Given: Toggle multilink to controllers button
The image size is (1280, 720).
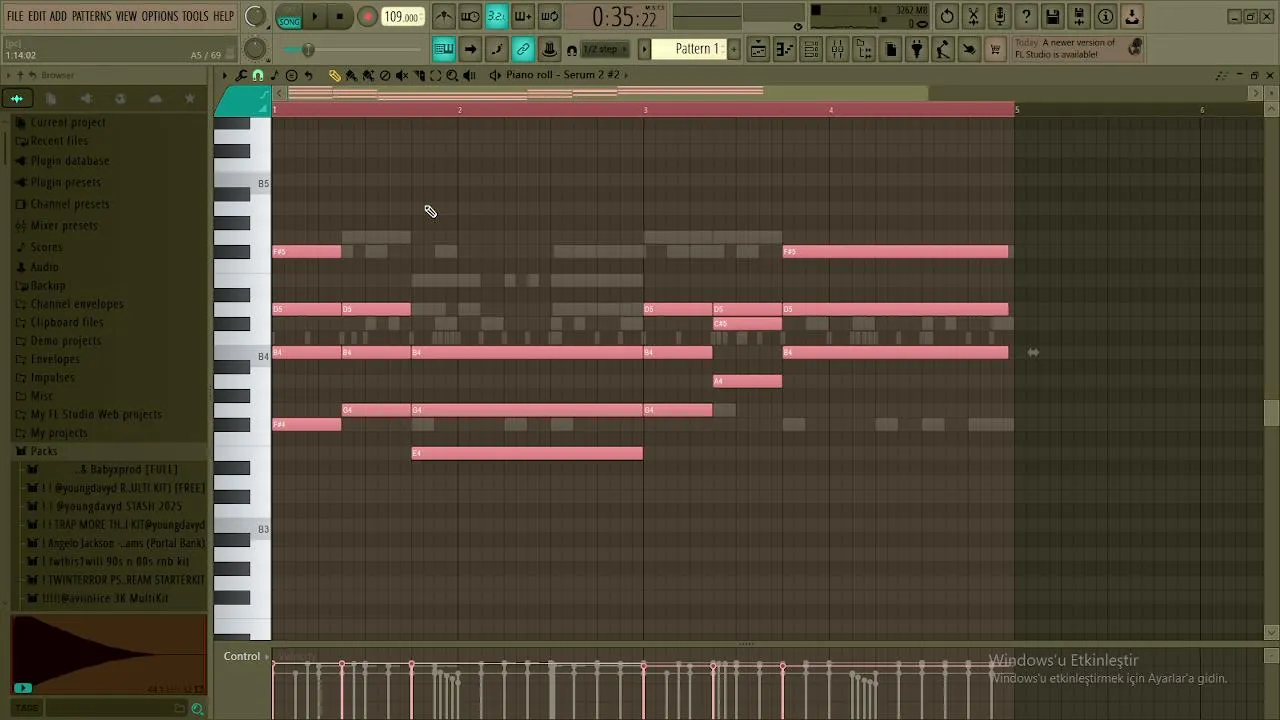Looking at the screenshot, I should (549, 50).
